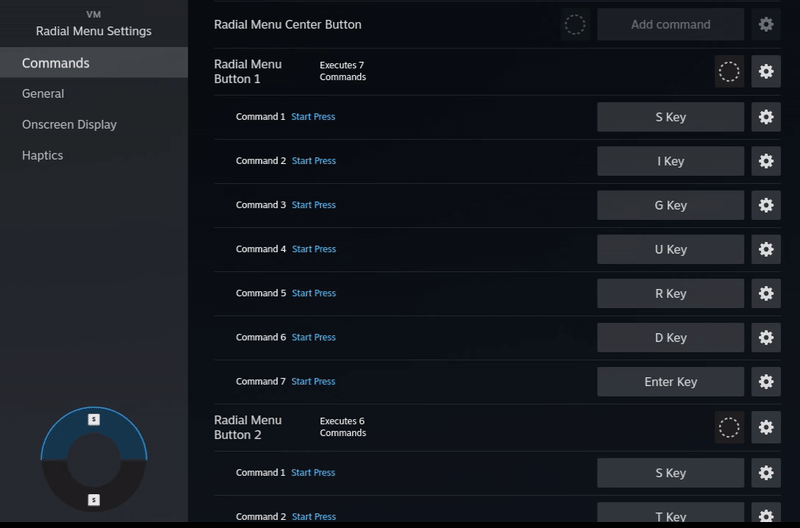Click gear icon beside G Key command

pos(766,205)
